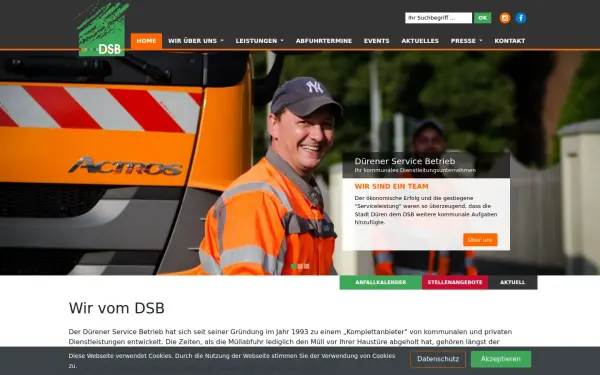This screenshot has height=375, width=600.
Task: Select the second slider dot
Action: pos(300,266)
